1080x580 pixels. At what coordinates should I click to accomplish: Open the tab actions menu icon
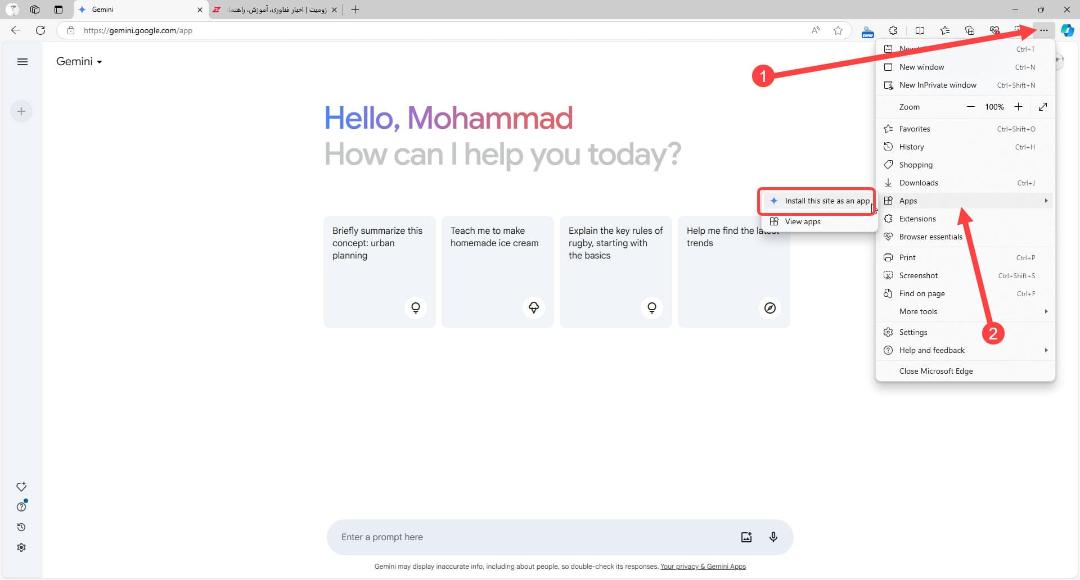click(x=59, y=10)
